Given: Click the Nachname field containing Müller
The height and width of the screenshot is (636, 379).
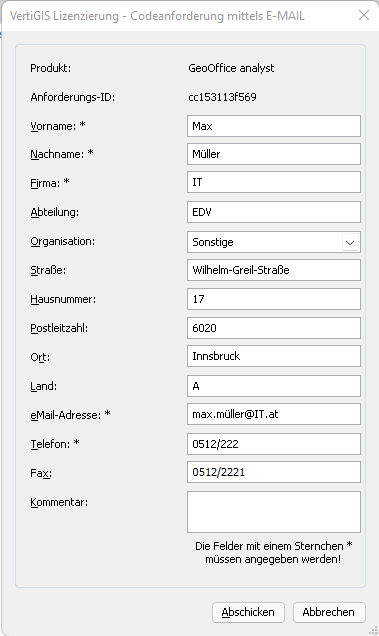Looking at the screenshot, I should 274,154.
